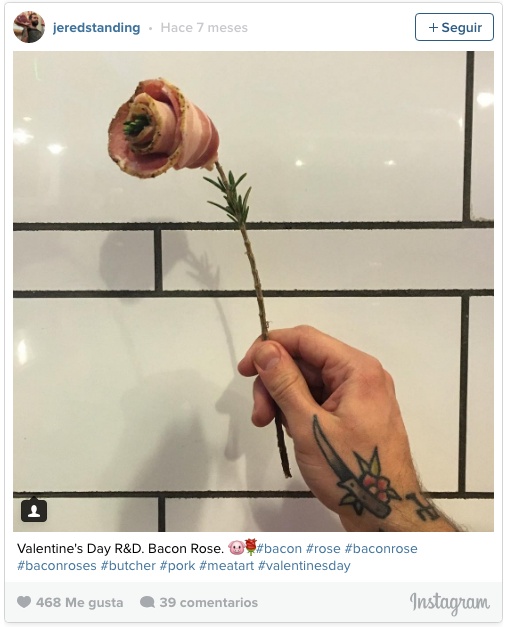The width and height of the screenshot is (510, 627).
Task: Open the #pork hashtag
Action: [177, 566]
